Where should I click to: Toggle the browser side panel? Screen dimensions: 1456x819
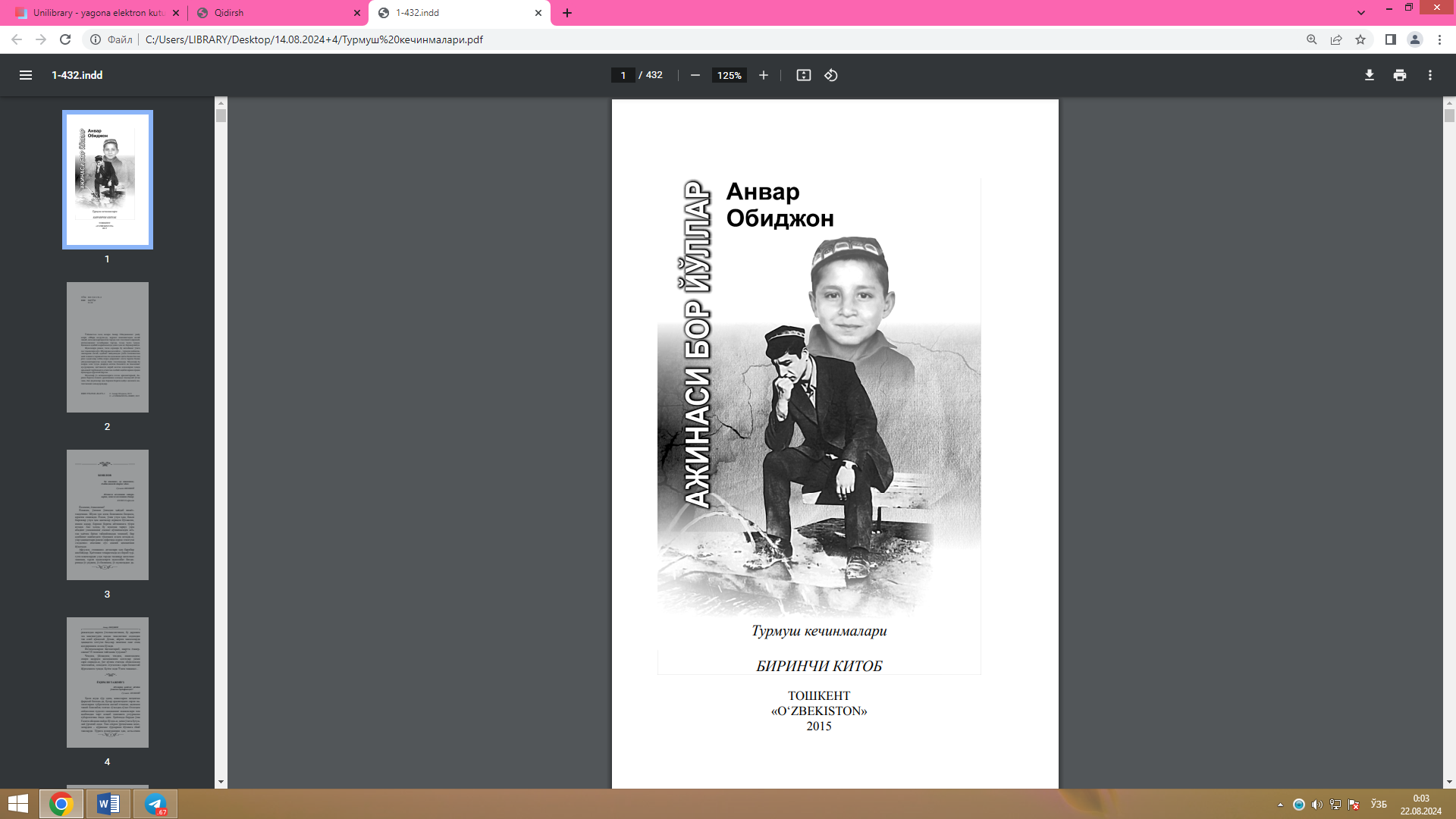[x=1390, y=39]
